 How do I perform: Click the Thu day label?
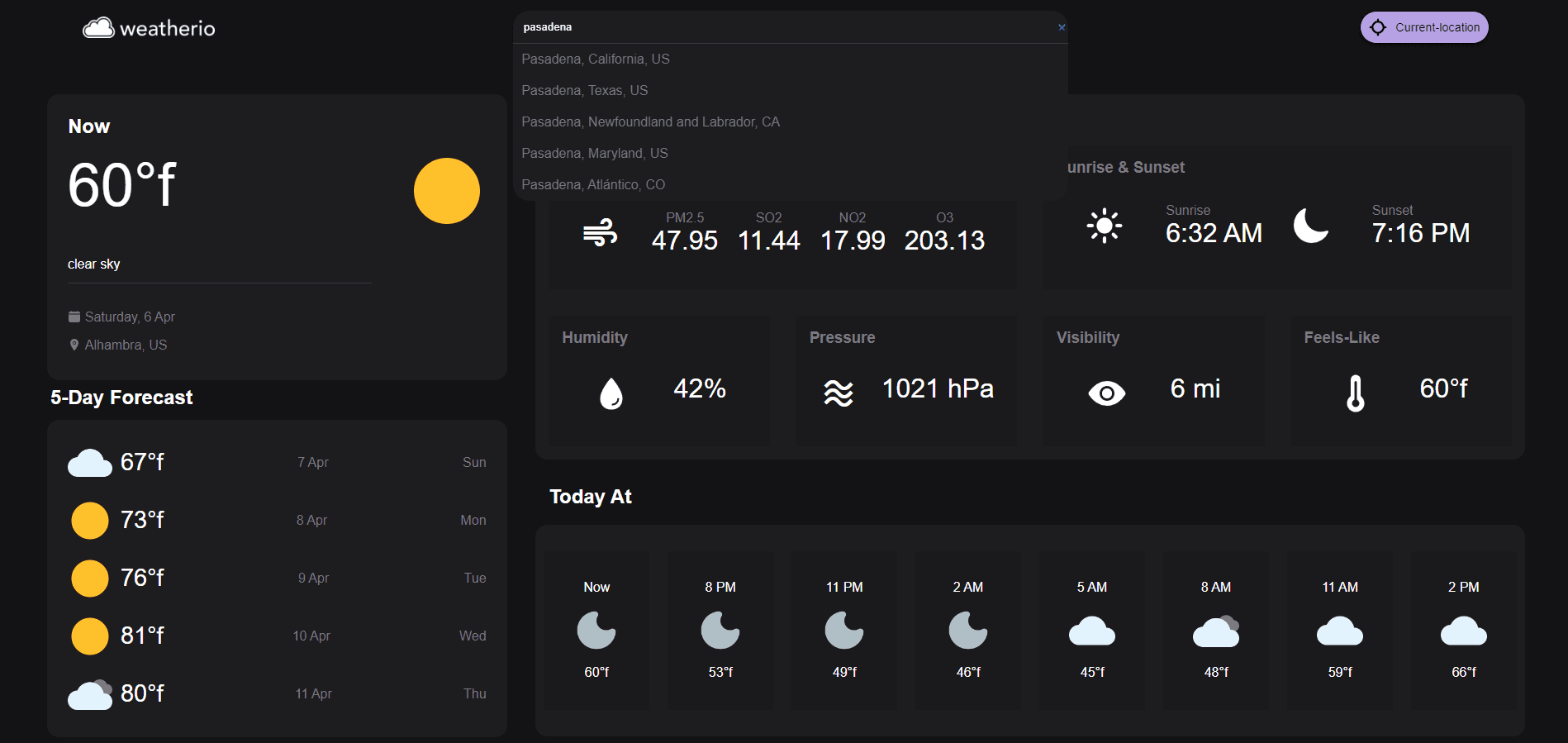475,693
